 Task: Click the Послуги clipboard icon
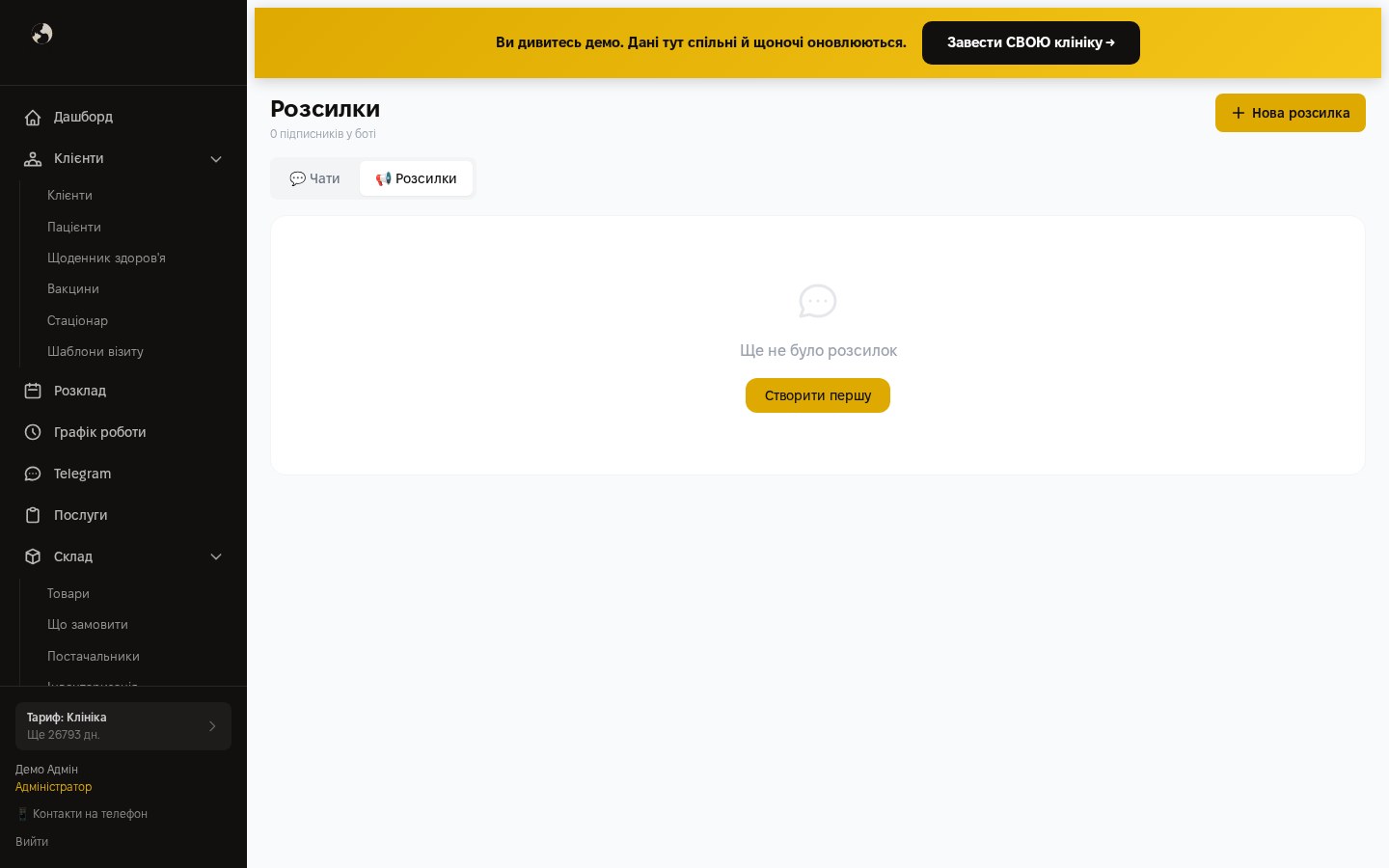(x=33, y=515)
